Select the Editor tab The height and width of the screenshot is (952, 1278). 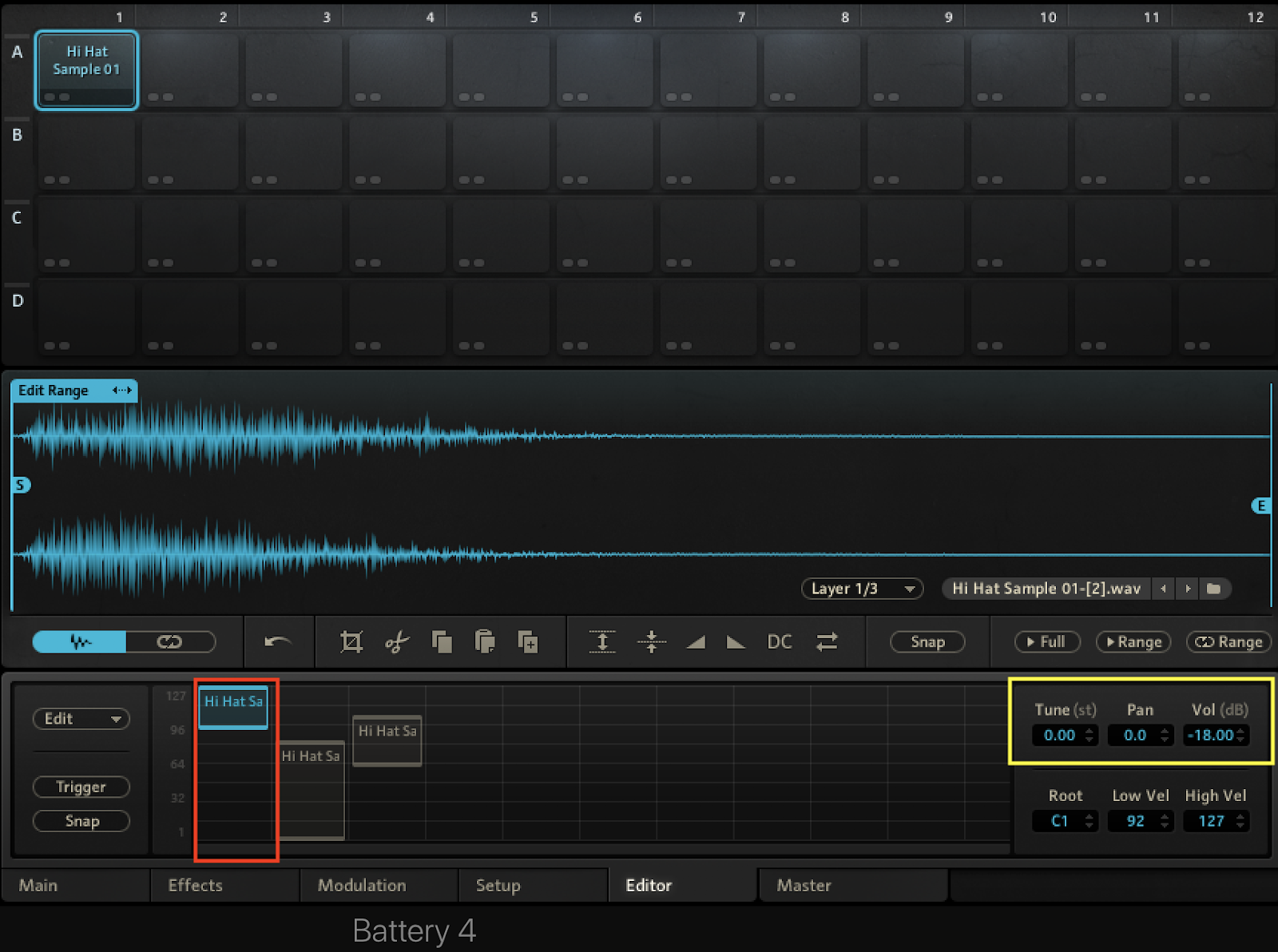click(683, 885)
